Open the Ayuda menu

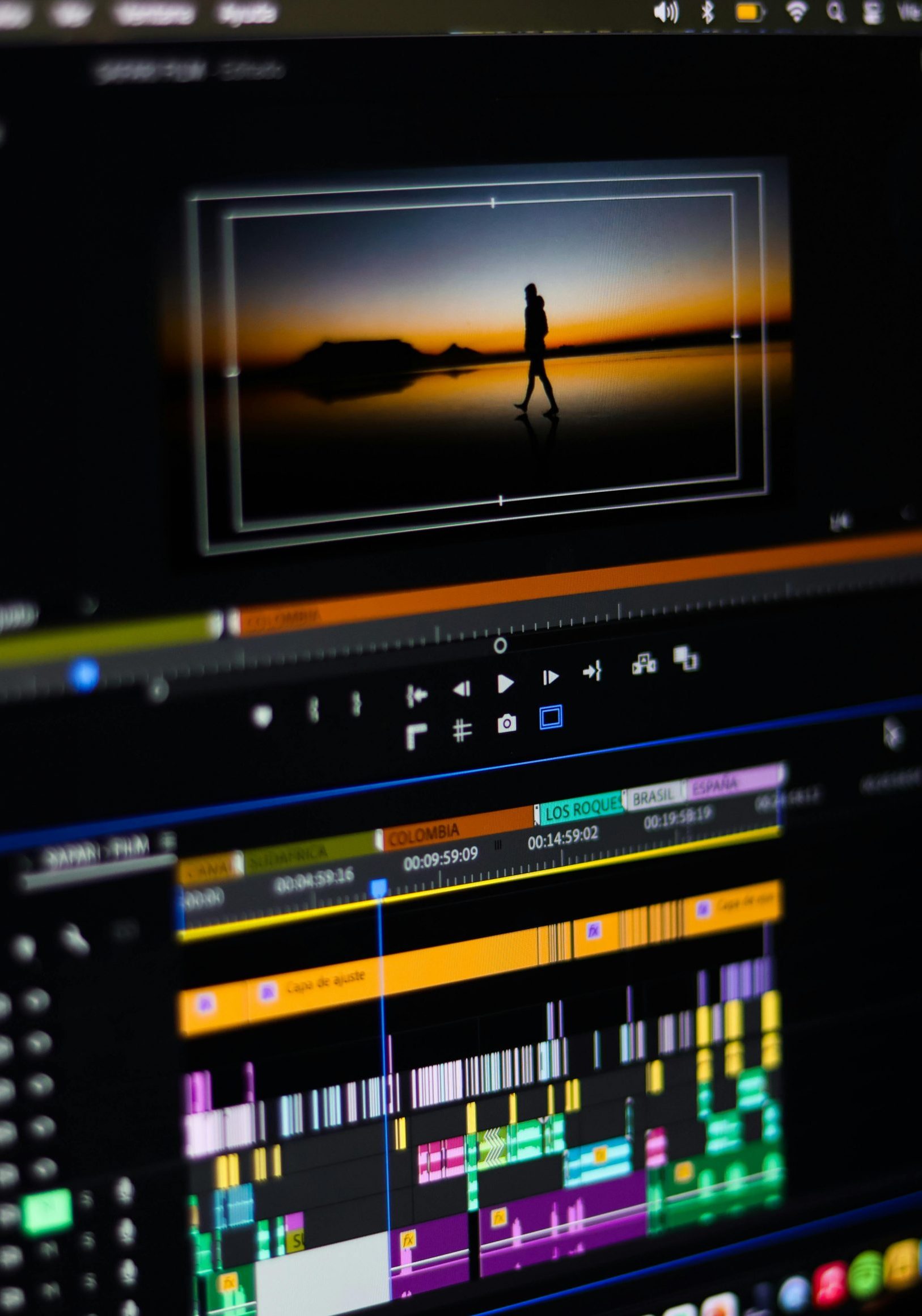click(247, 12)
